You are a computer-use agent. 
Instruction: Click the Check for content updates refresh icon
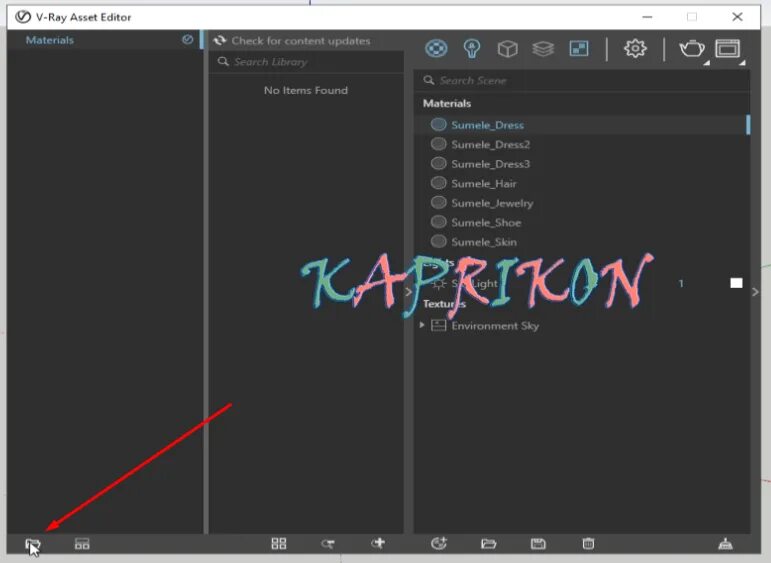click(220, 40)
